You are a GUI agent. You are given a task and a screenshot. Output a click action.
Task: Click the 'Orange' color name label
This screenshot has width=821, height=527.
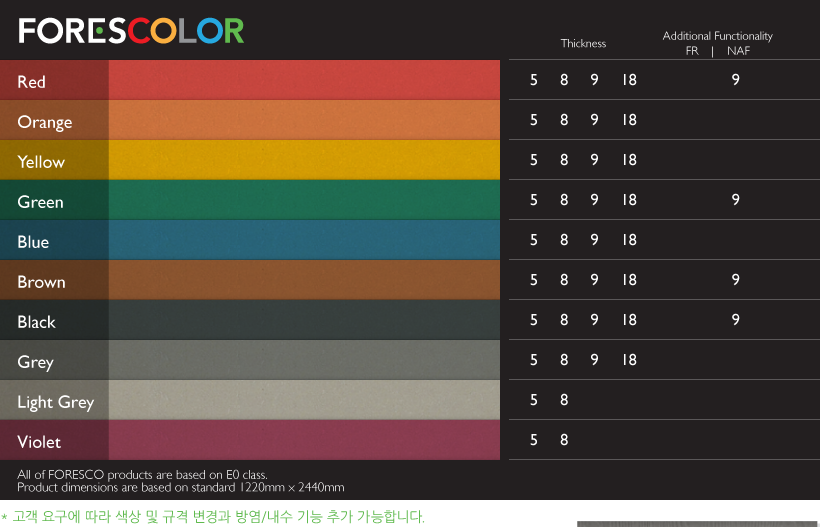click(x=45, y=123)
